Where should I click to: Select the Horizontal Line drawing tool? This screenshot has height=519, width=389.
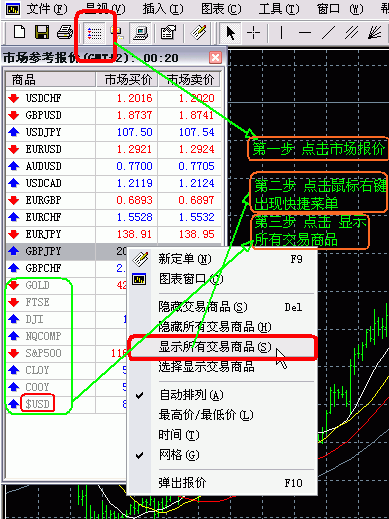(305, 33)
